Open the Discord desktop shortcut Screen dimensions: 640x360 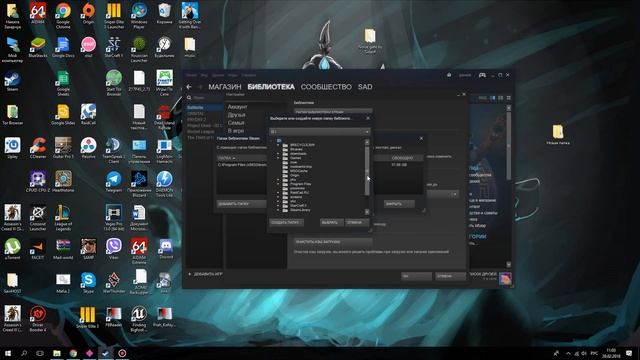coord(166,249)
